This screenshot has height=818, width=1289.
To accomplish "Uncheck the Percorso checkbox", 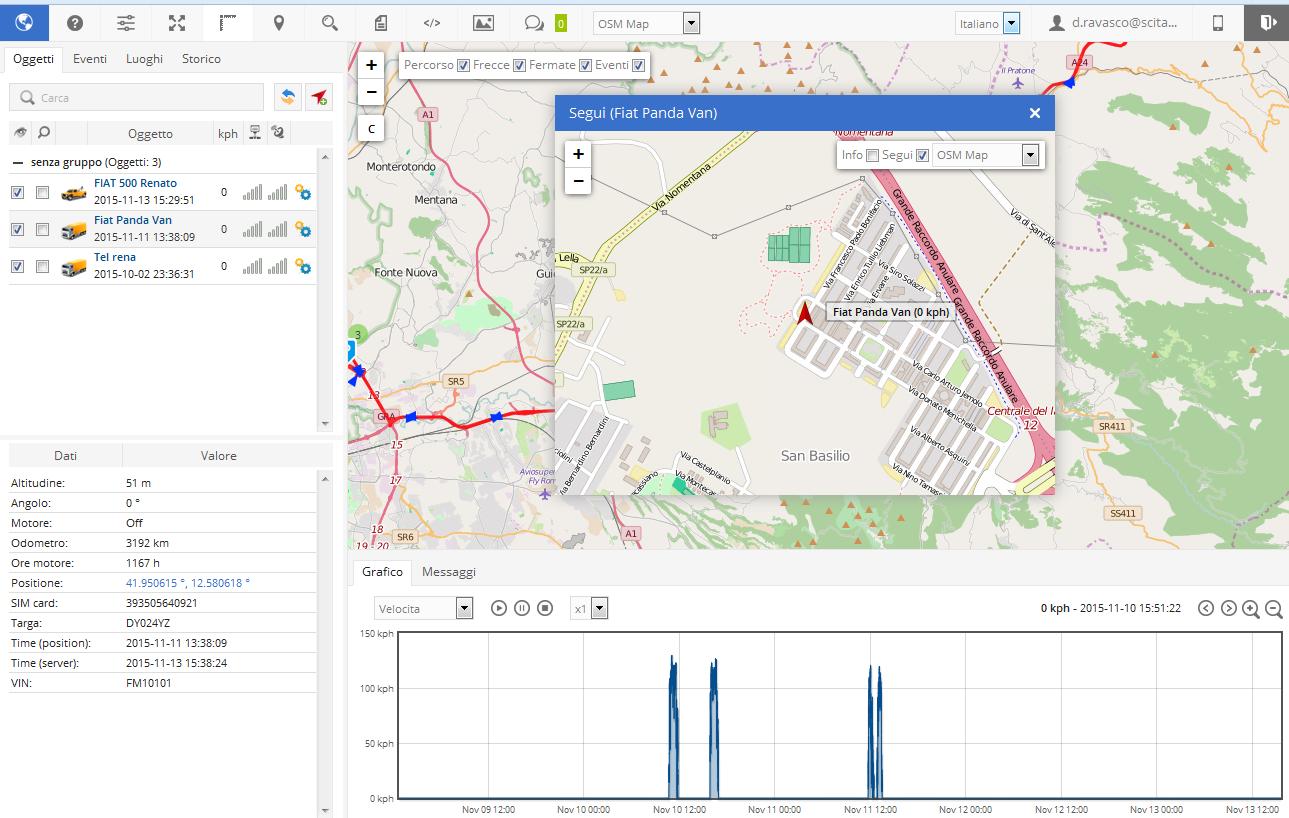I will [463, 66].
